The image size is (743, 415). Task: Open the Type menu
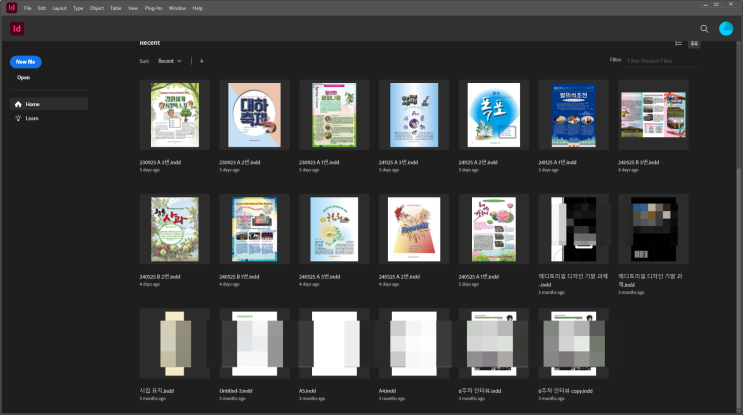point(78,8)
